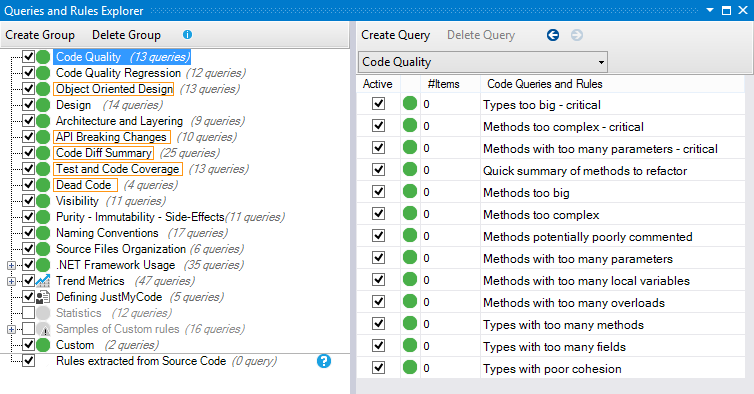754x394 pixels.
Task: Uncheck the Code Quality group checkbox
Action: (28, 57)
